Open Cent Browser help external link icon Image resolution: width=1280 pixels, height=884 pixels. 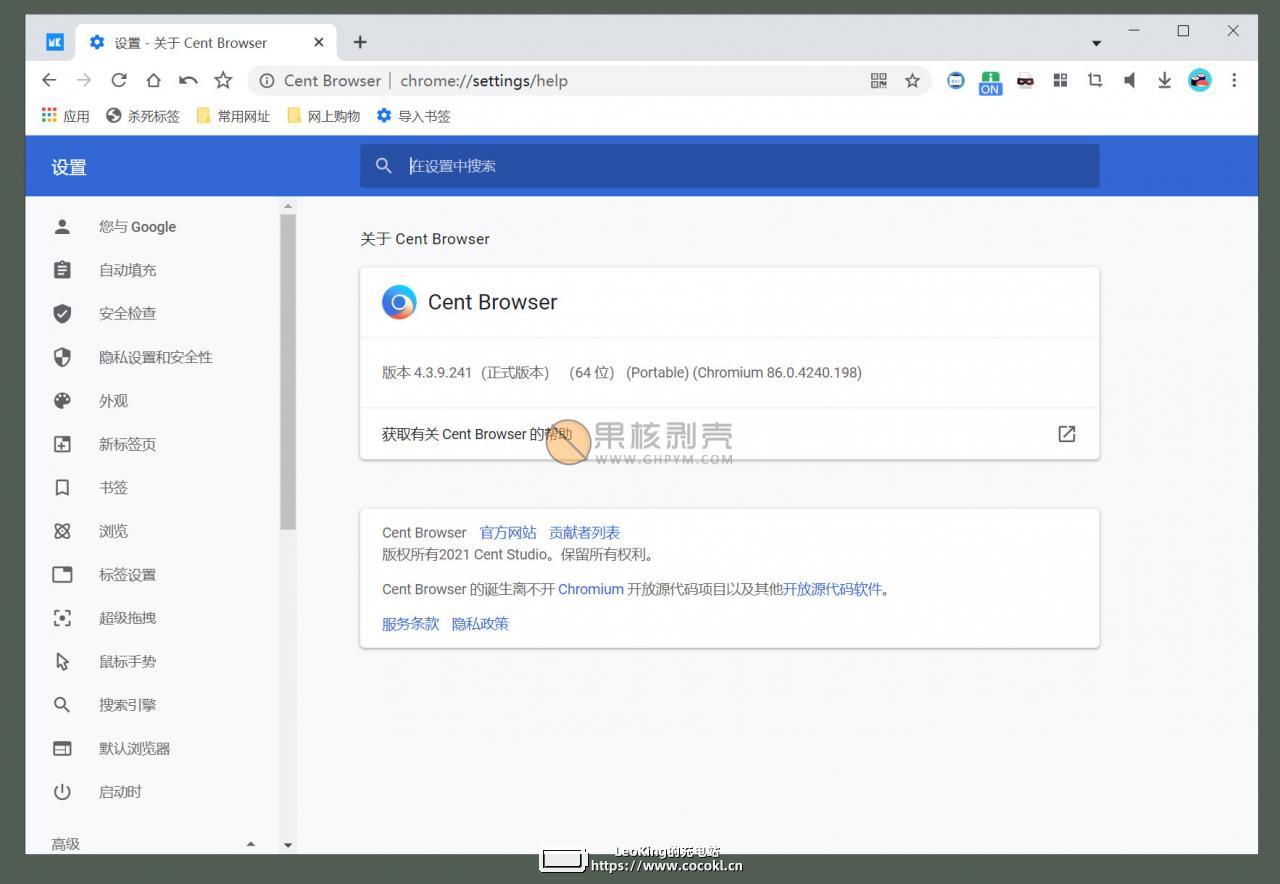(x=1067, y=434)
